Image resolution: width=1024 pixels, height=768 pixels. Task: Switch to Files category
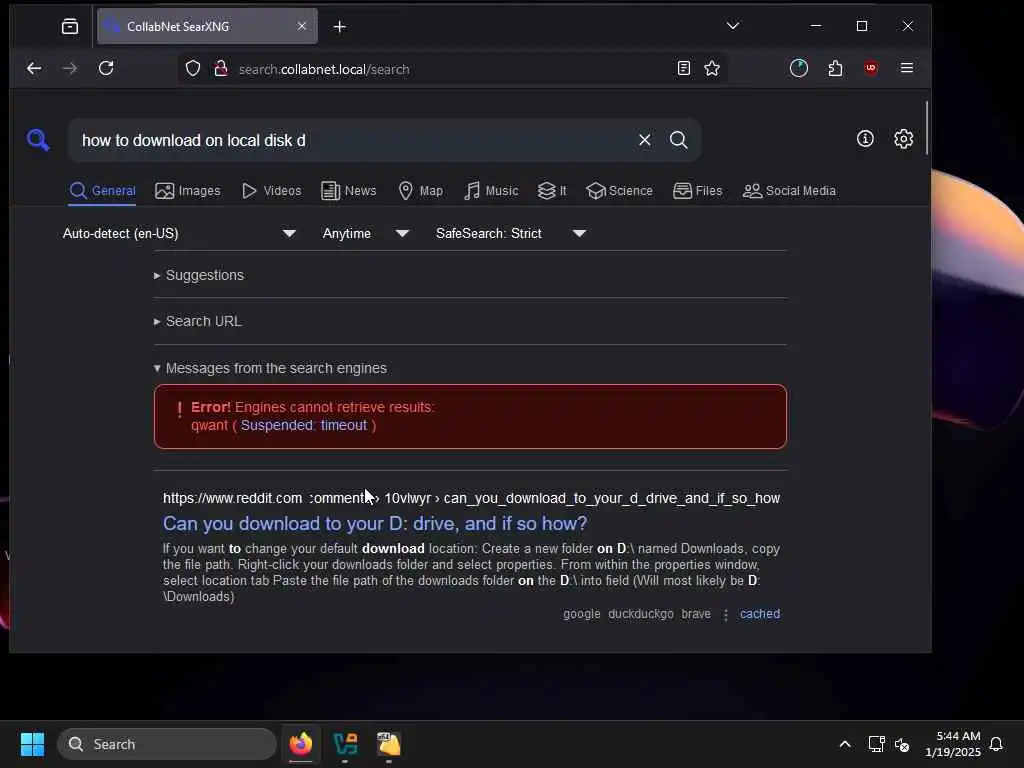tap(697, 191)
